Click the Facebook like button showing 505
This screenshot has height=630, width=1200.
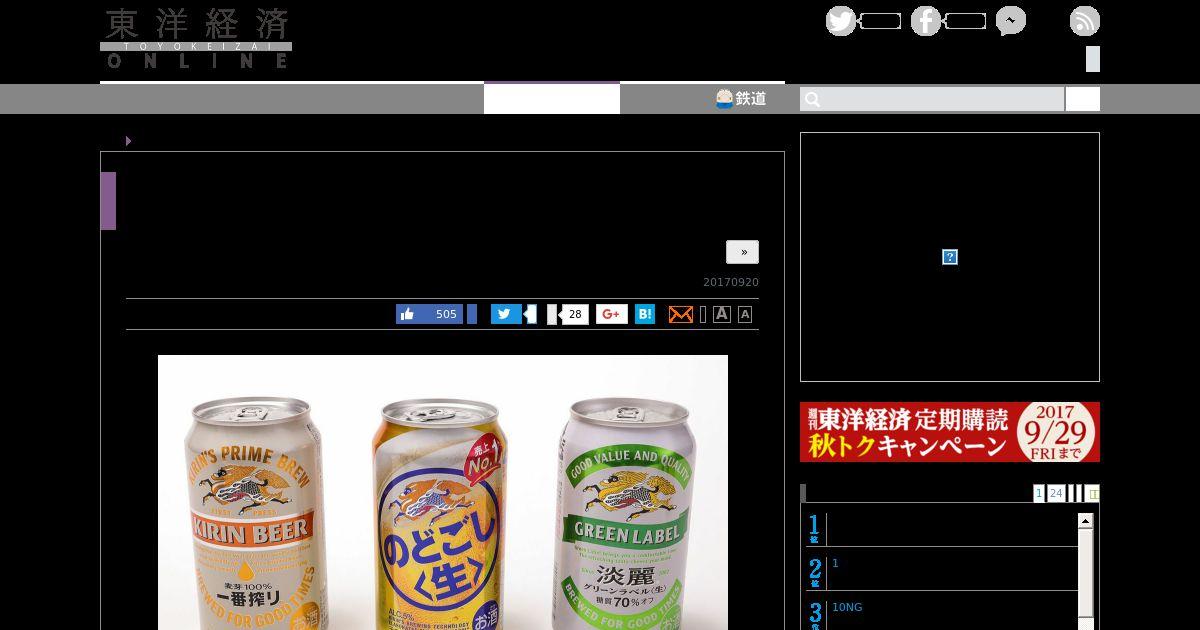point(430,314)
